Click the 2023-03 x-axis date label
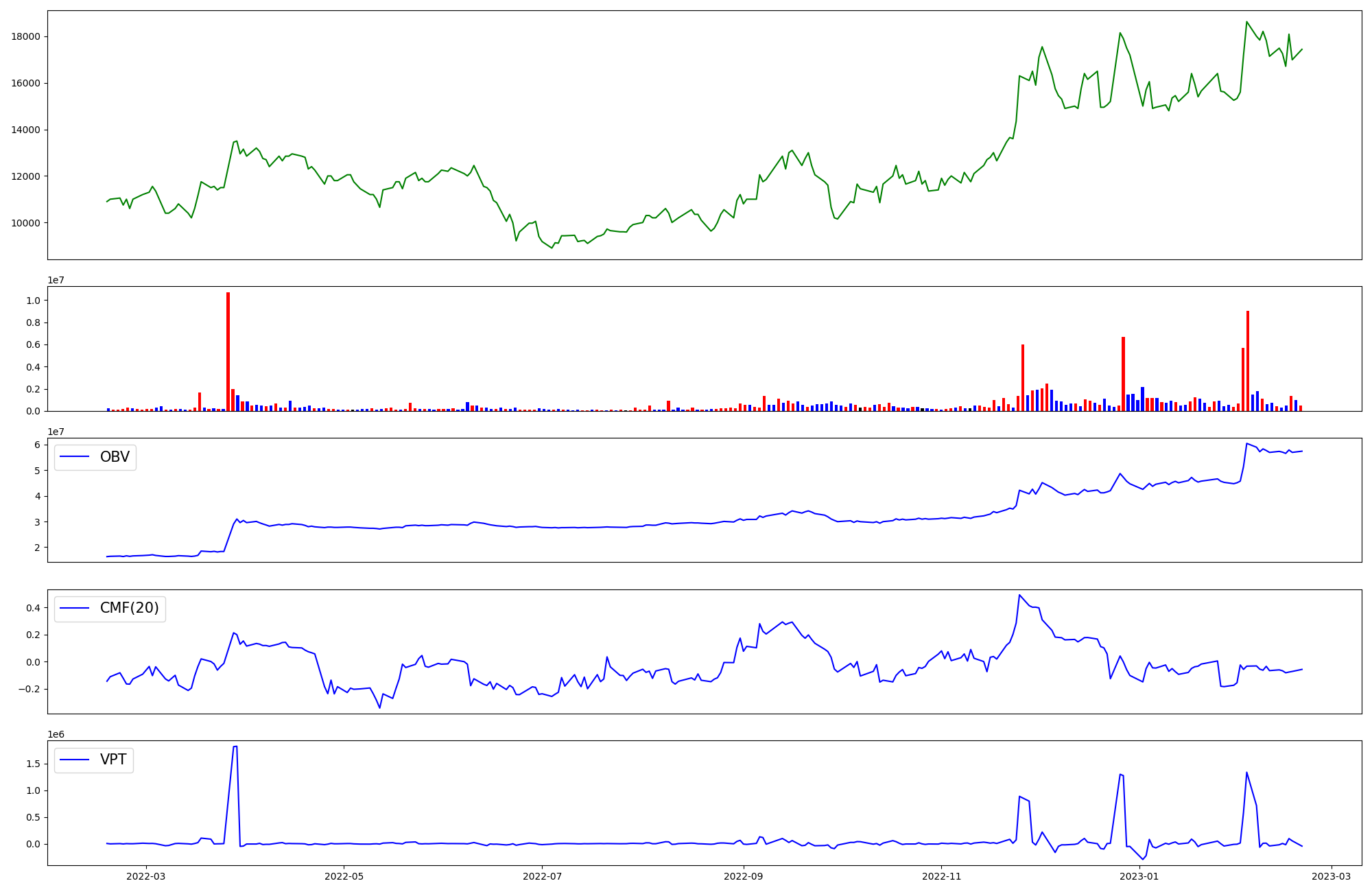 tap(1332, 876)
